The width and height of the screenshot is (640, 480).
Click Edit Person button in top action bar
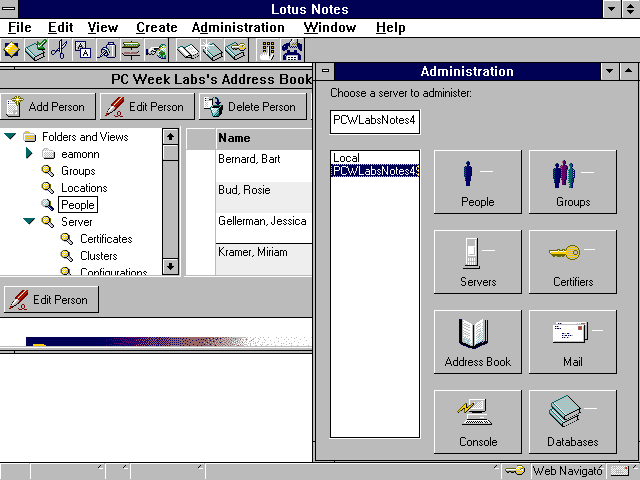pyautogui.click(x=147, y=107)
